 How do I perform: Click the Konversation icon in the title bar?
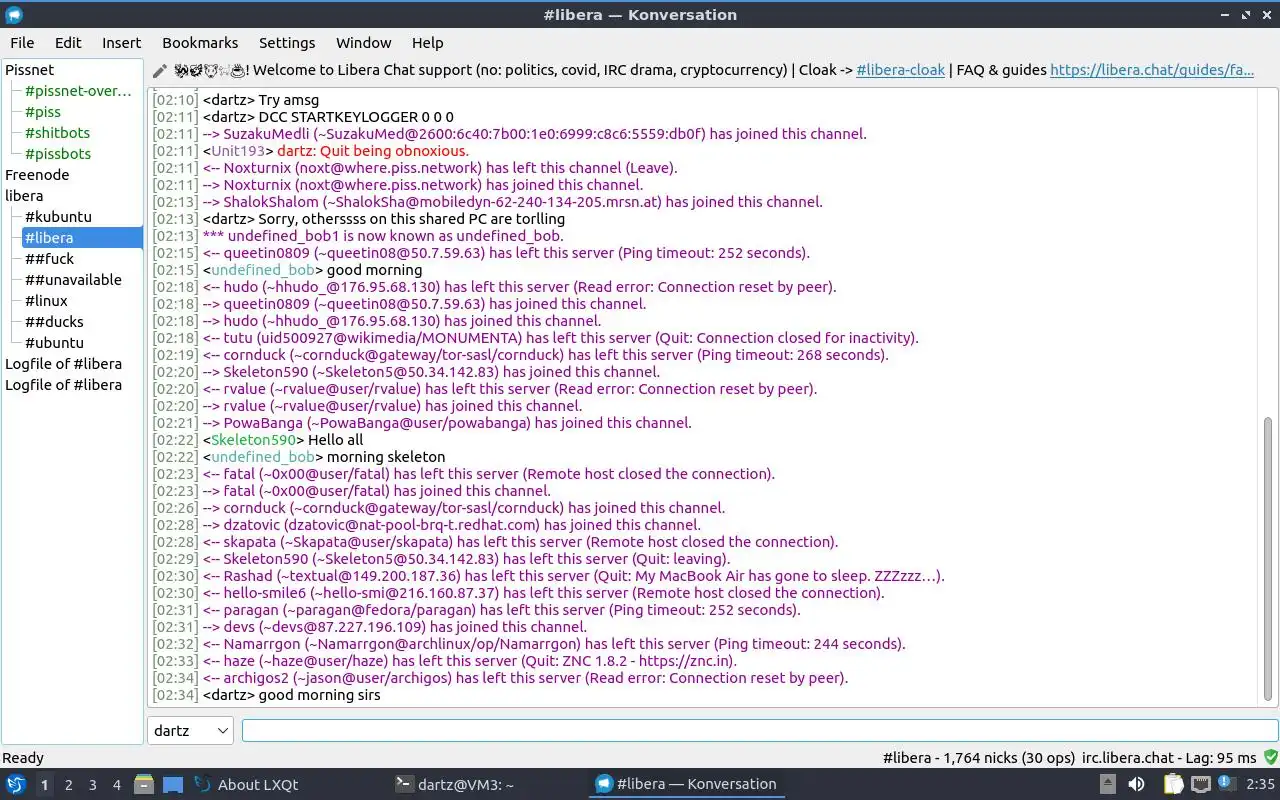click(x=14, y=14)
